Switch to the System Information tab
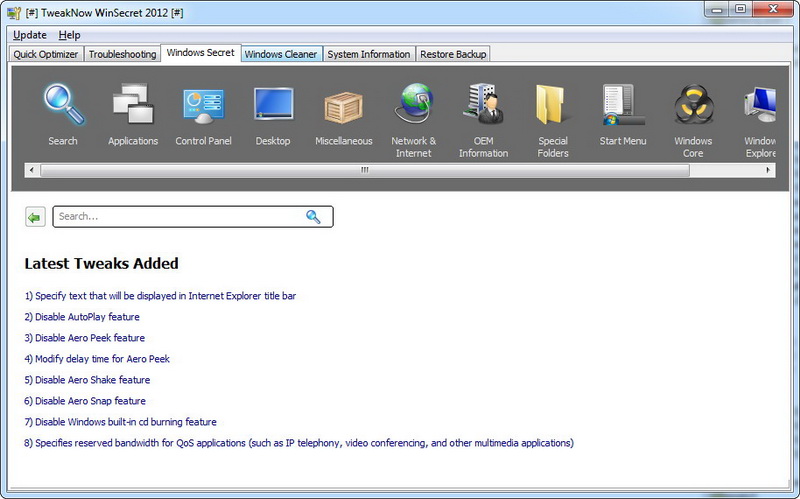The image size is (800, 499). (x=368, y=54)
